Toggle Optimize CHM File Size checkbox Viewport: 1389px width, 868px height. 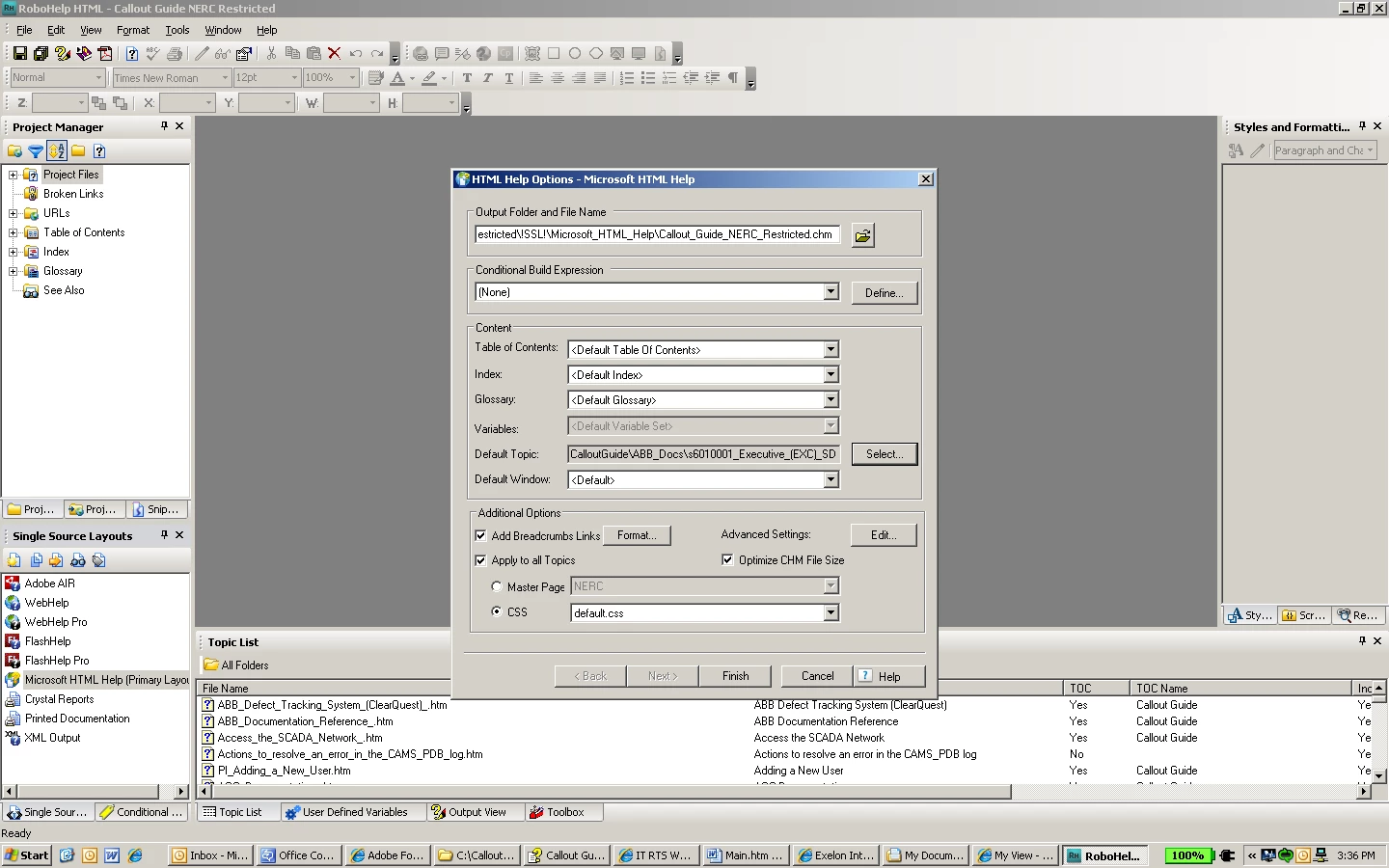click(727, 559)
